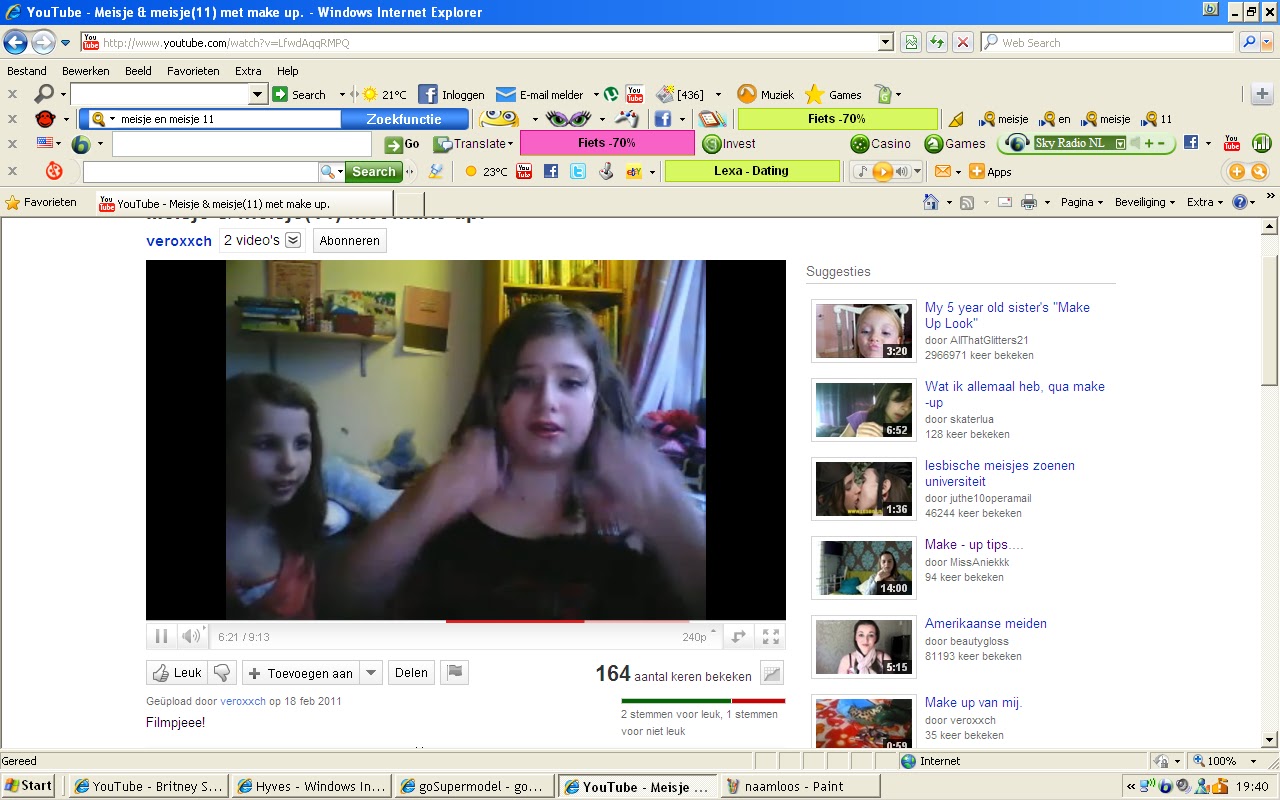Go back with the browser back arrow

tap(16, 42)
